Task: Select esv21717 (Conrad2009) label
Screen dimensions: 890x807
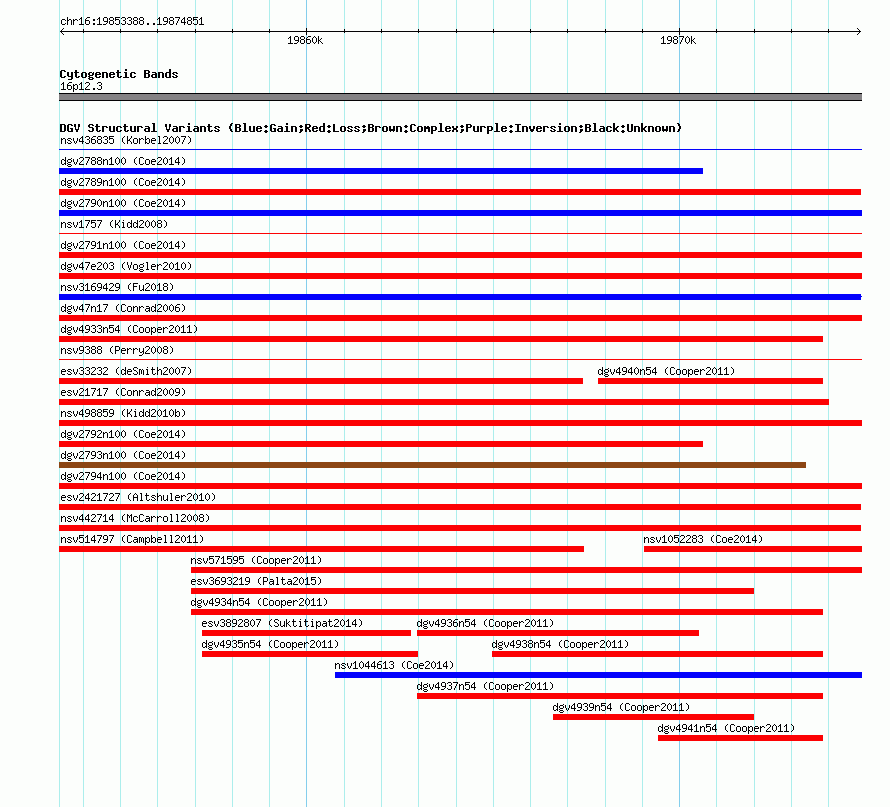Action: click(x=123, y=392)
